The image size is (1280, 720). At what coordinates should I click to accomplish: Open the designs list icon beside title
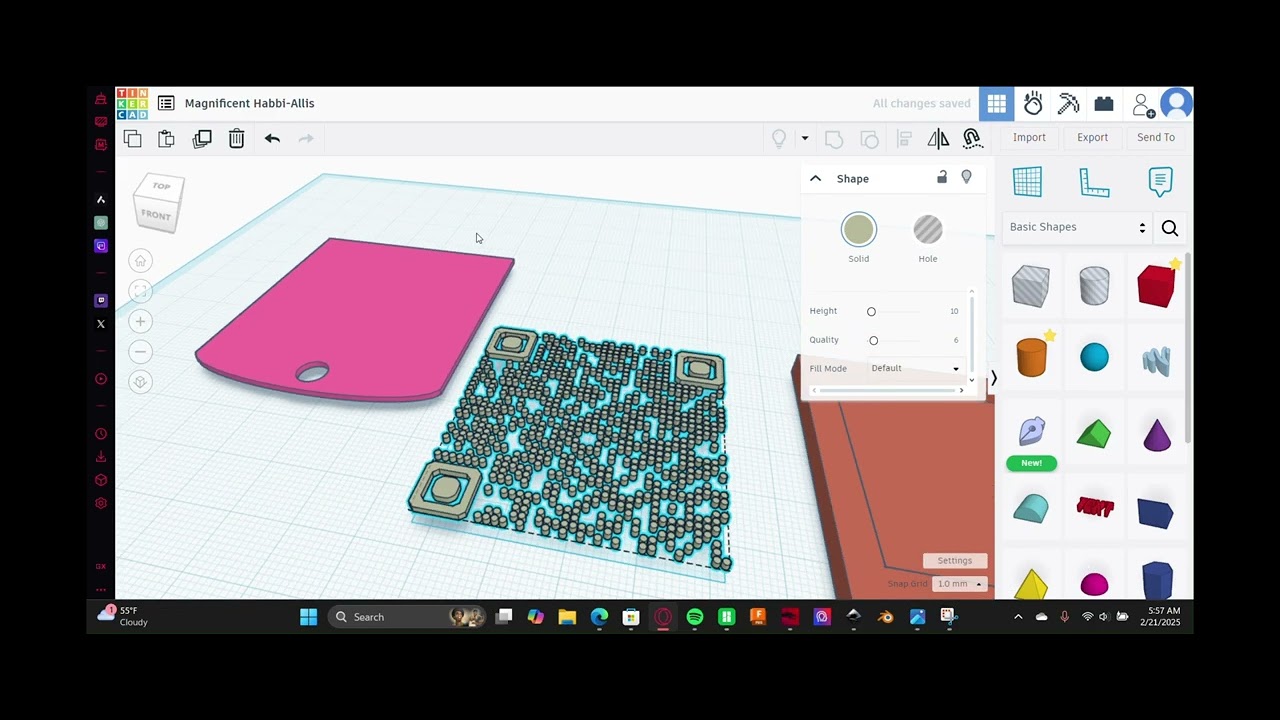click(x=166, y=103)
